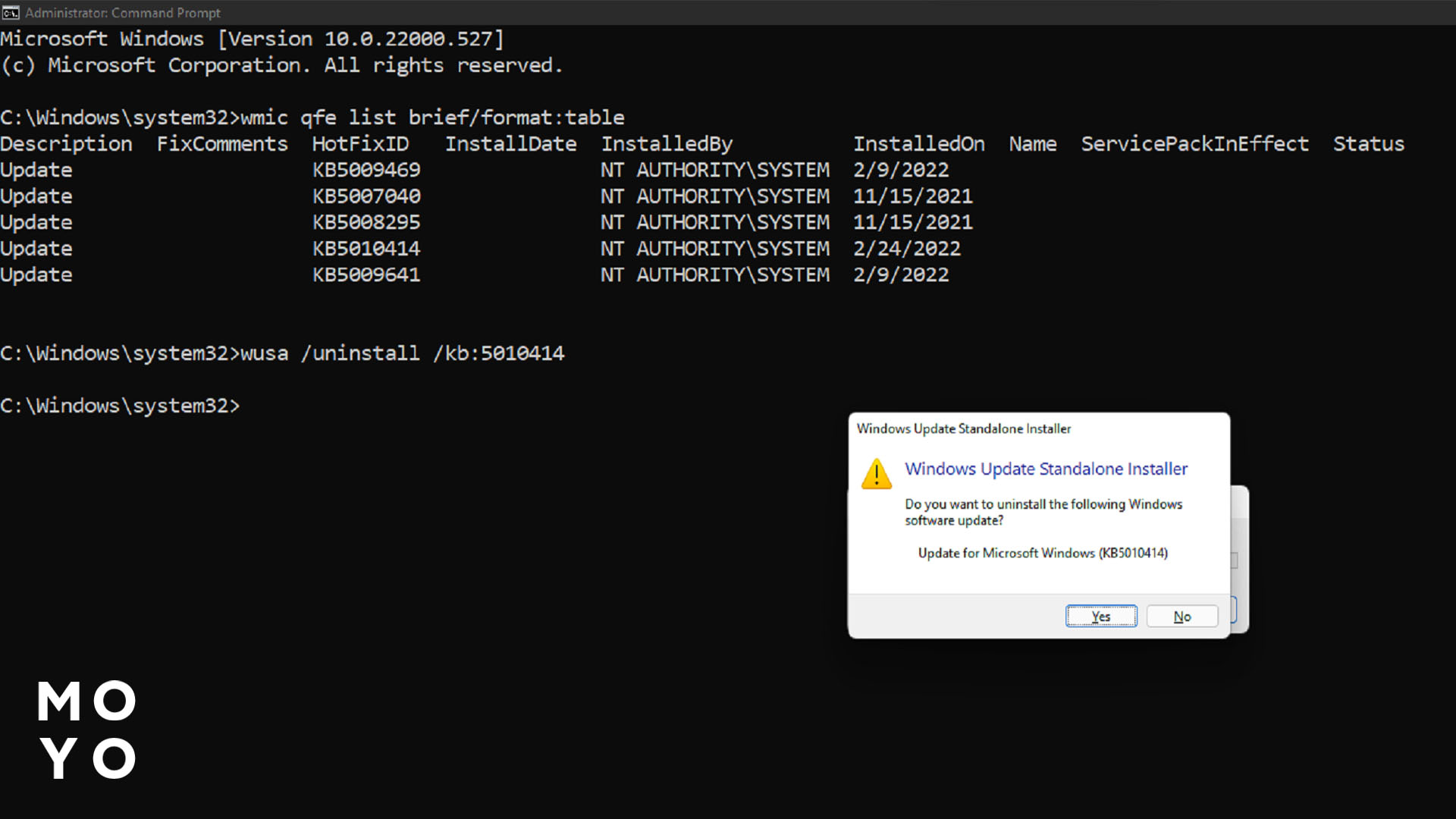Click Yes to confirm KB5010414 uninstall

[x=1101, y=615]
